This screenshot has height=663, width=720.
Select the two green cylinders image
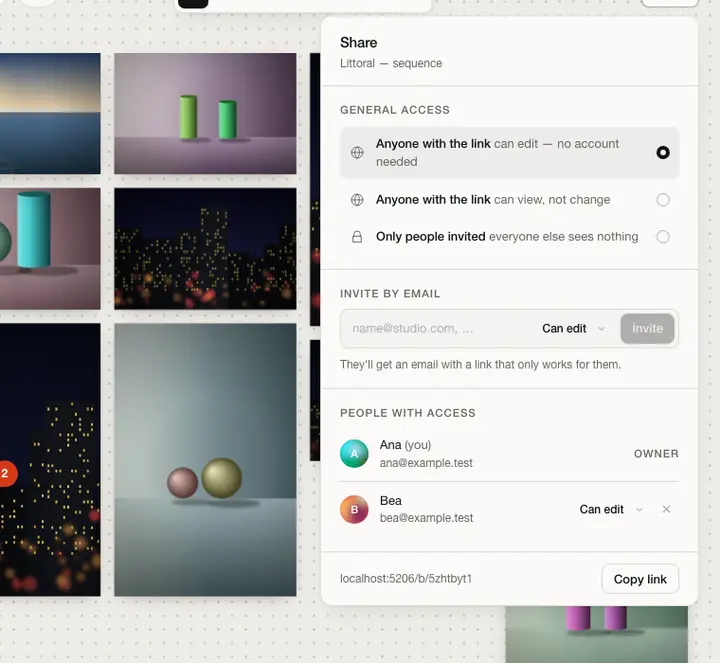click(205, 113)
